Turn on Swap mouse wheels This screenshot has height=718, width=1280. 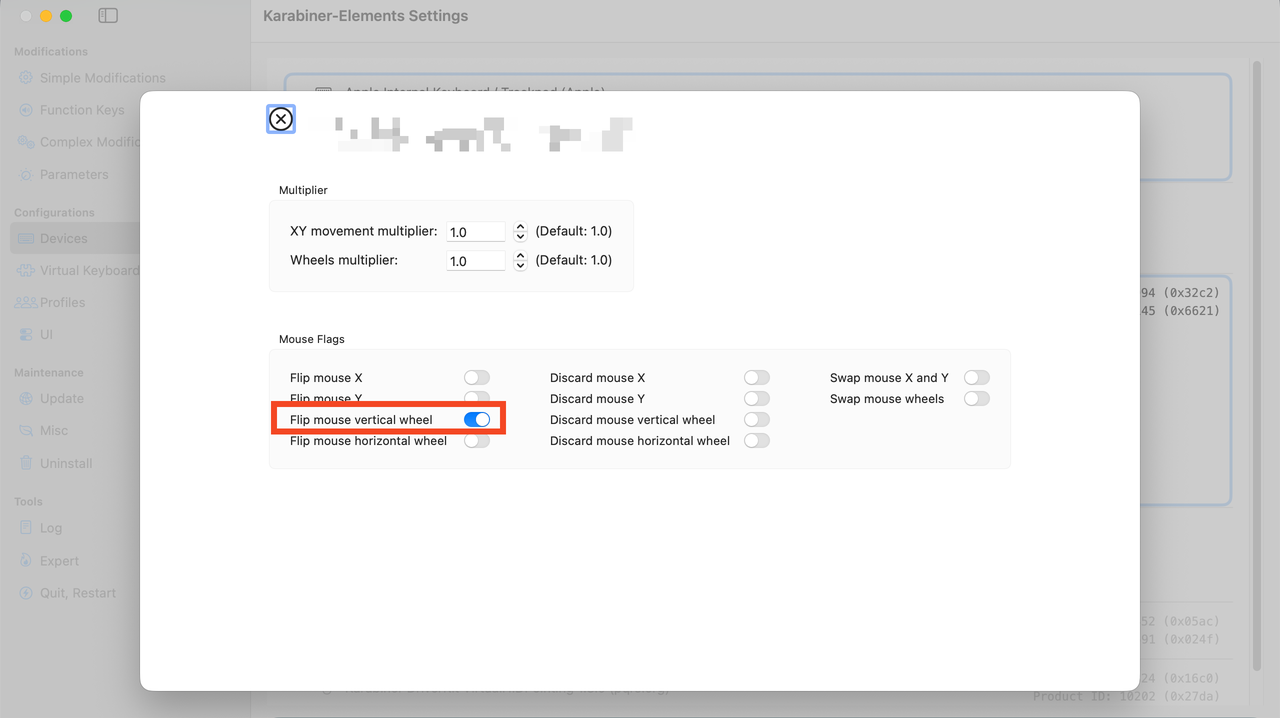(x=976, y=399)
